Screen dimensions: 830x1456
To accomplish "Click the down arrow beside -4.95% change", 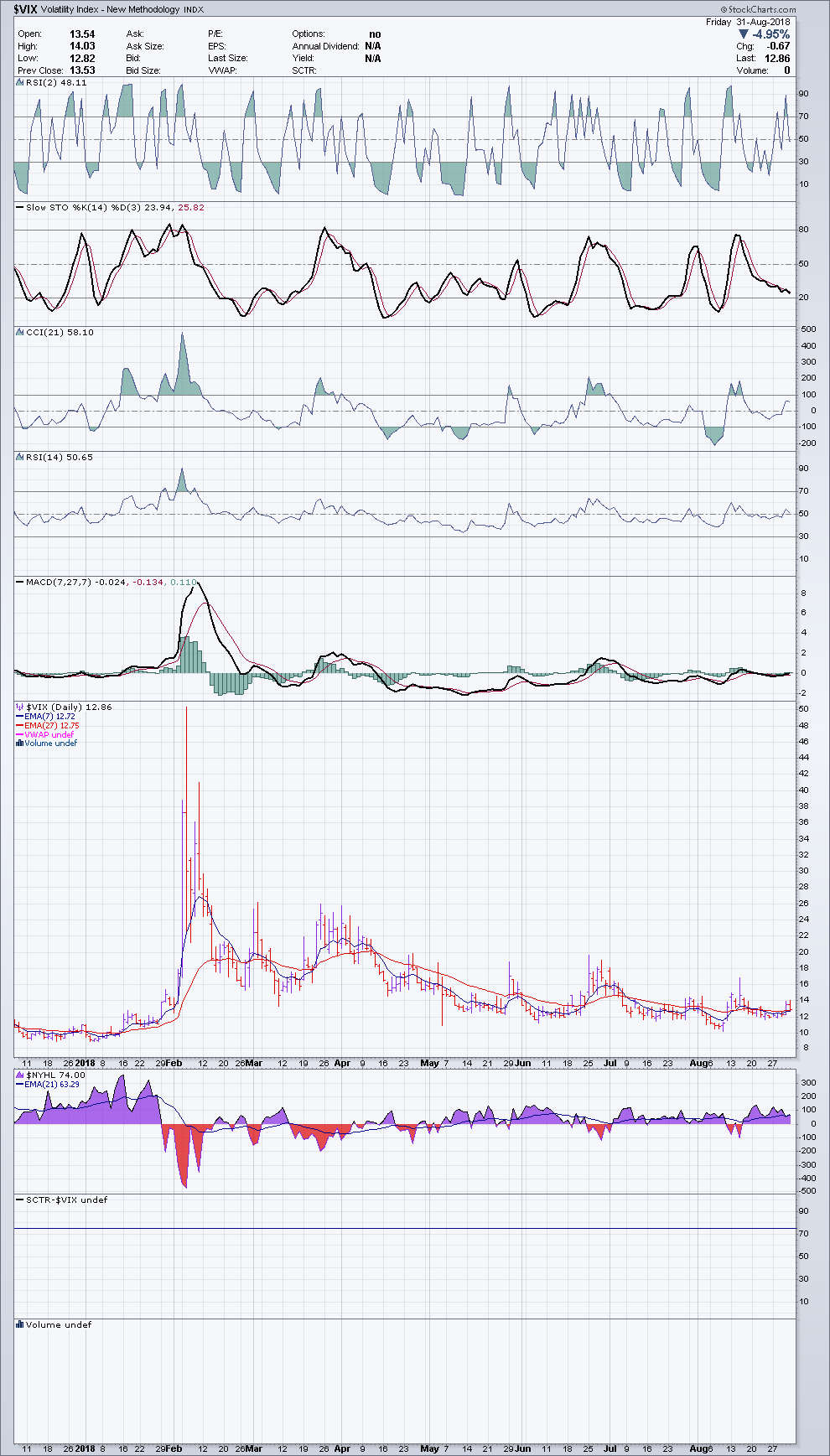I will pyautogui.click(x=743, y=34).
